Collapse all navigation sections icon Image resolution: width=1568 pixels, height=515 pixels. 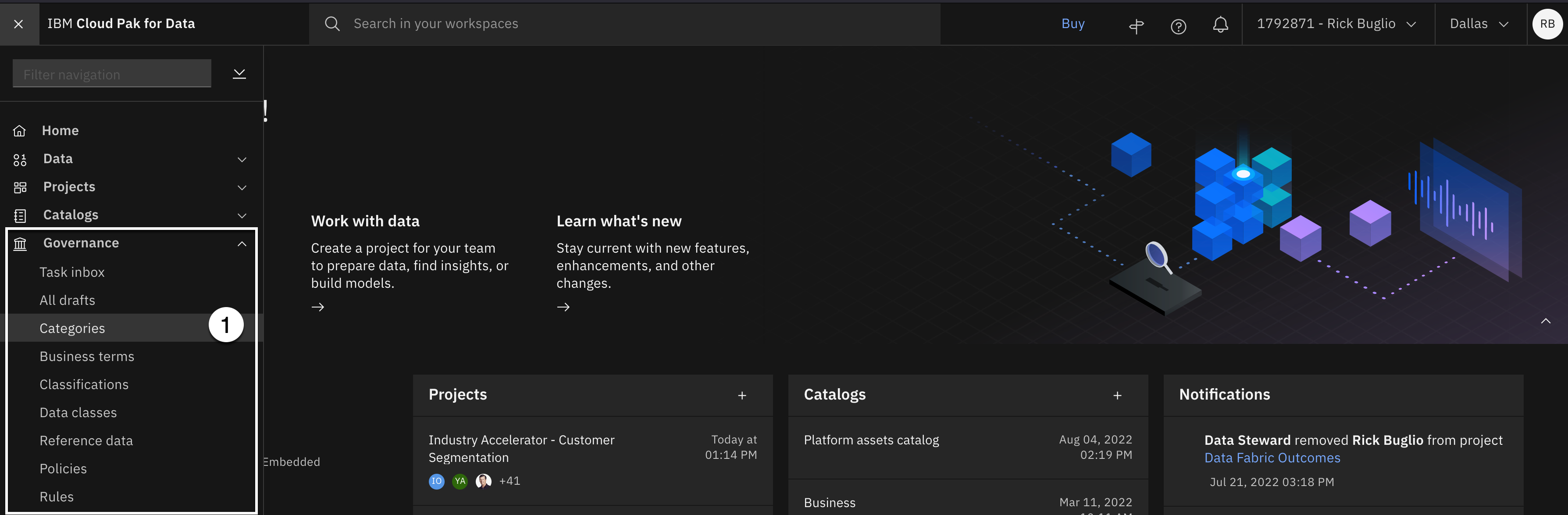tap(239, 74)
